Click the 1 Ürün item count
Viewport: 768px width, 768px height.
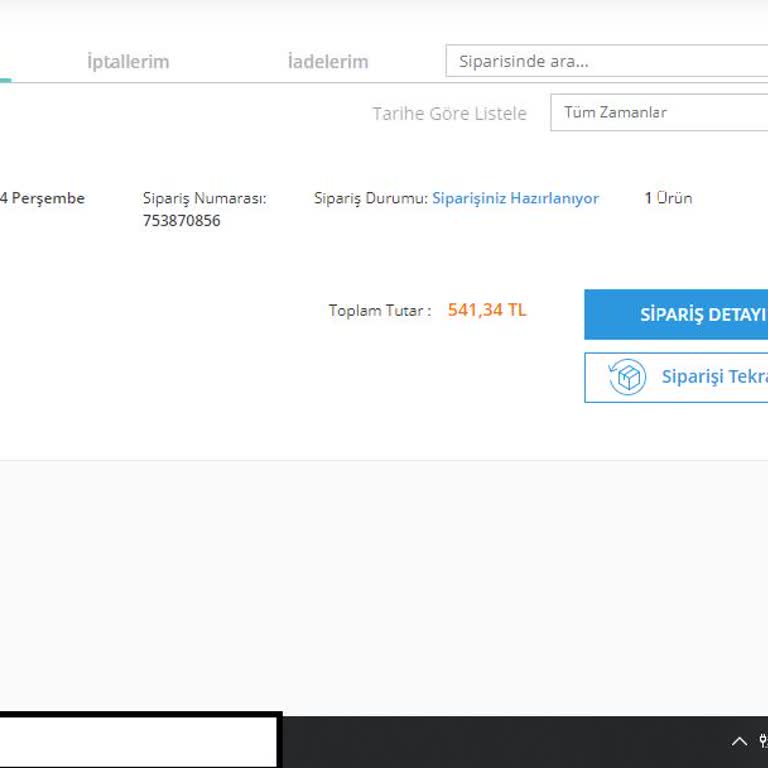668,198
